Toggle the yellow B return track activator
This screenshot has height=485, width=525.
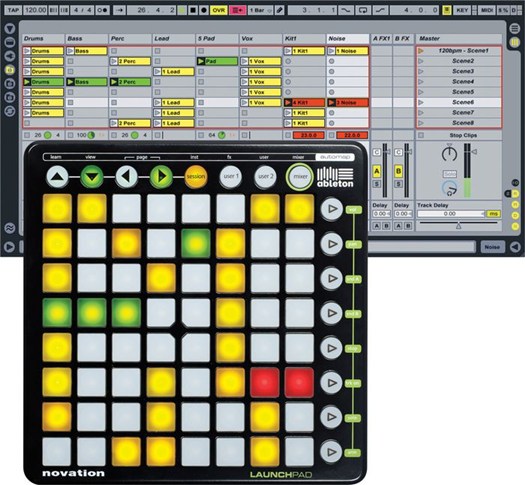pyautogui.click(x=398, y=171)
